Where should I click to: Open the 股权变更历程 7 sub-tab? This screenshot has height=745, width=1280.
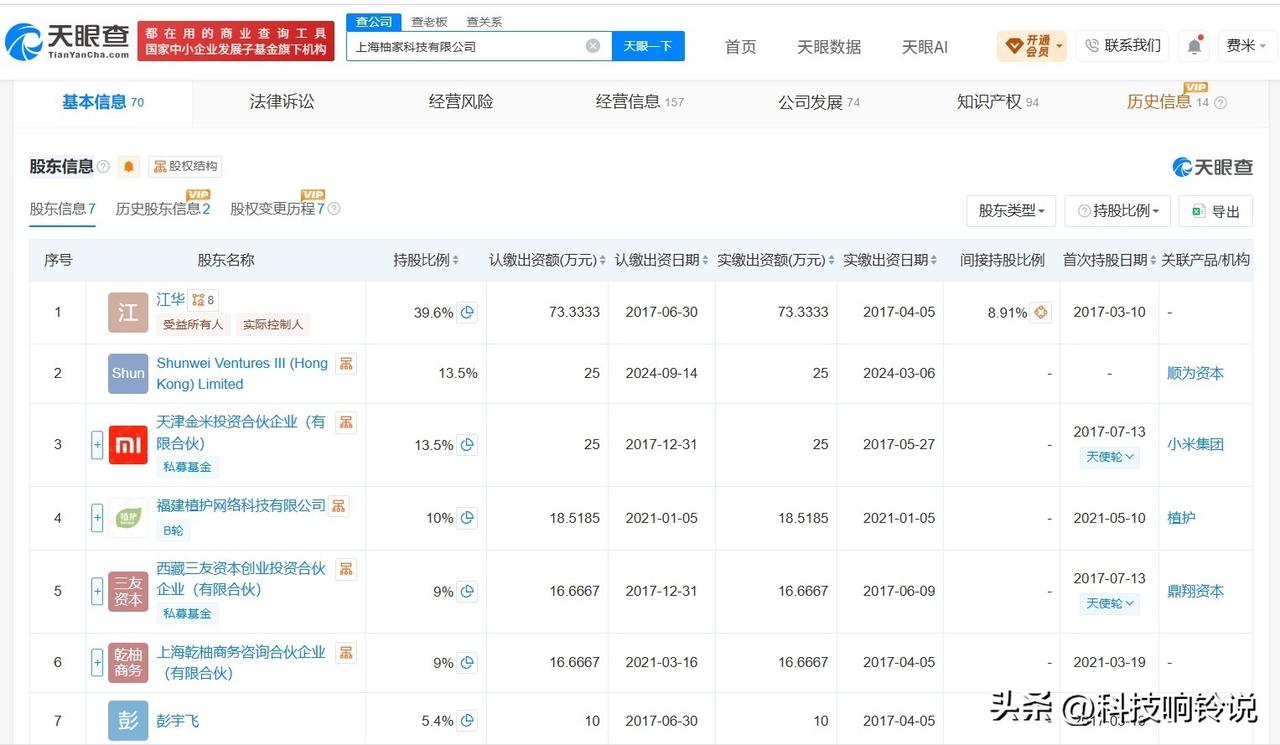(278, 209)
